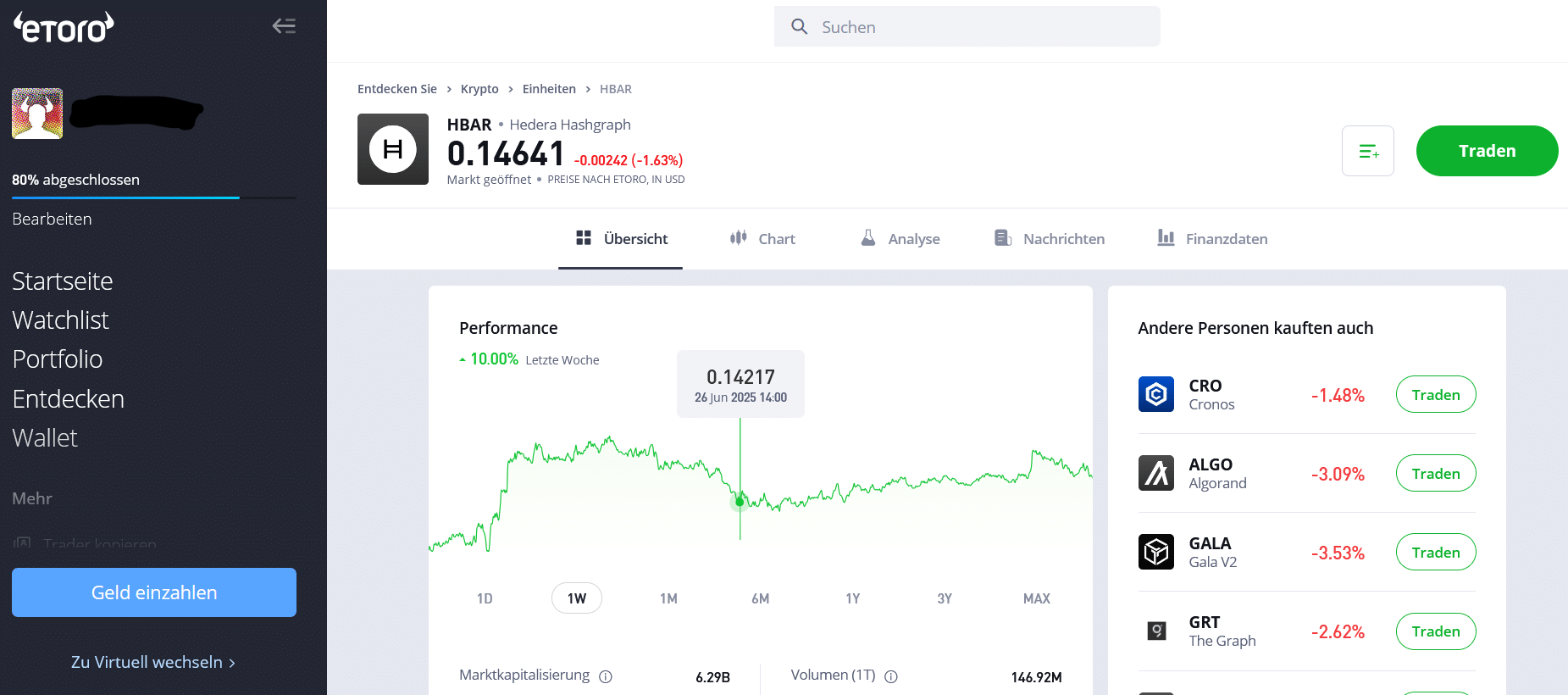Viewport: 1568px width, 695px height.
Task: Click the CRO change -1.48%
Action: [1338, 395]
